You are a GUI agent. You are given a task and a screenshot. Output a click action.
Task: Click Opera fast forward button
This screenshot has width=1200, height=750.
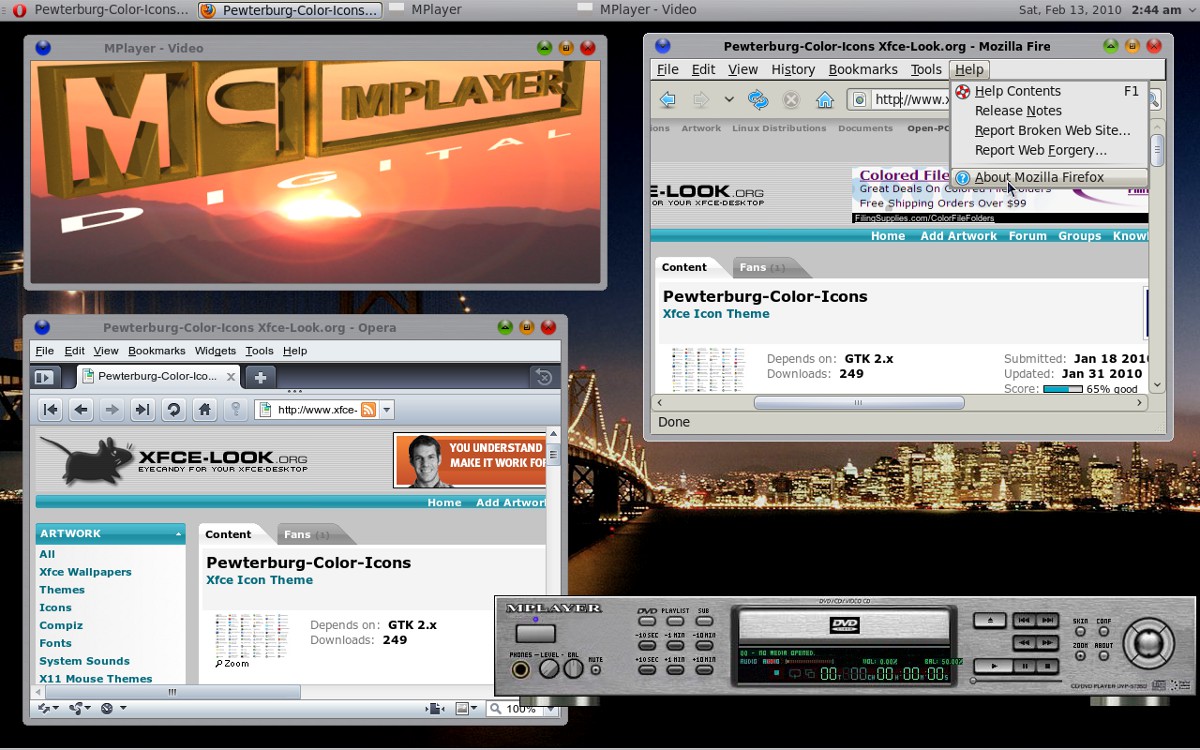coord(143,409)
